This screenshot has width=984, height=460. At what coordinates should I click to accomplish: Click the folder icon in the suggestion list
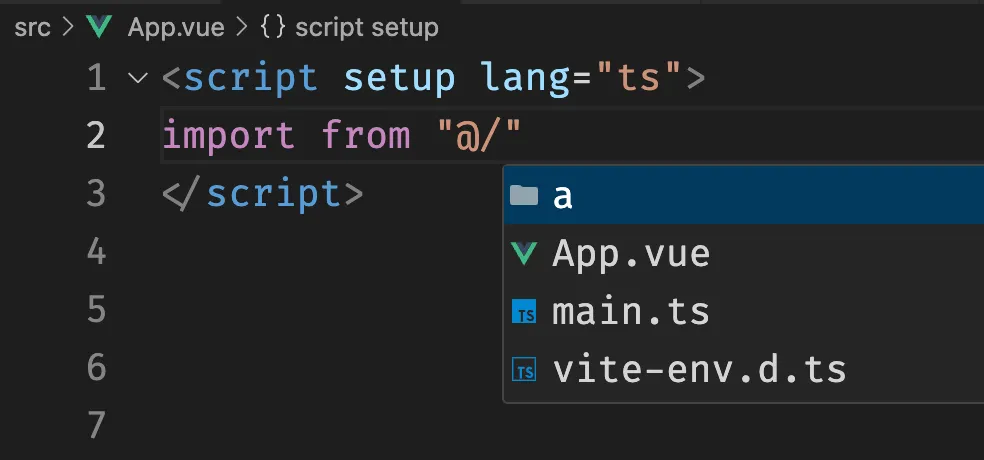click(524, 196)
